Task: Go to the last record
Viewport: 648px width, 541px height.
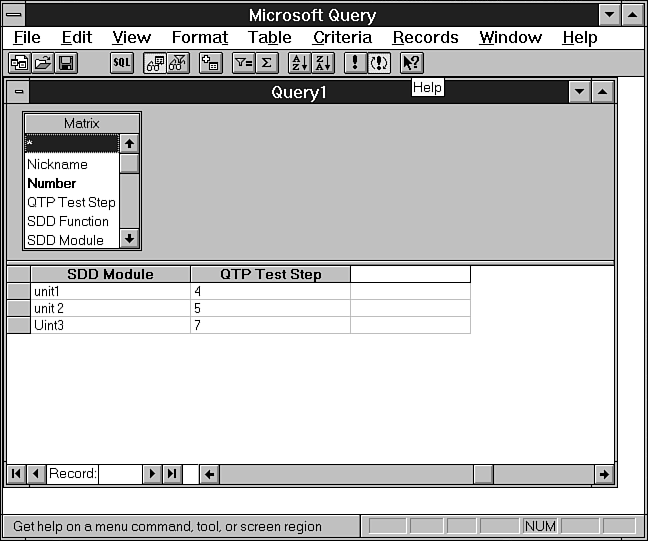Action: 172,474
